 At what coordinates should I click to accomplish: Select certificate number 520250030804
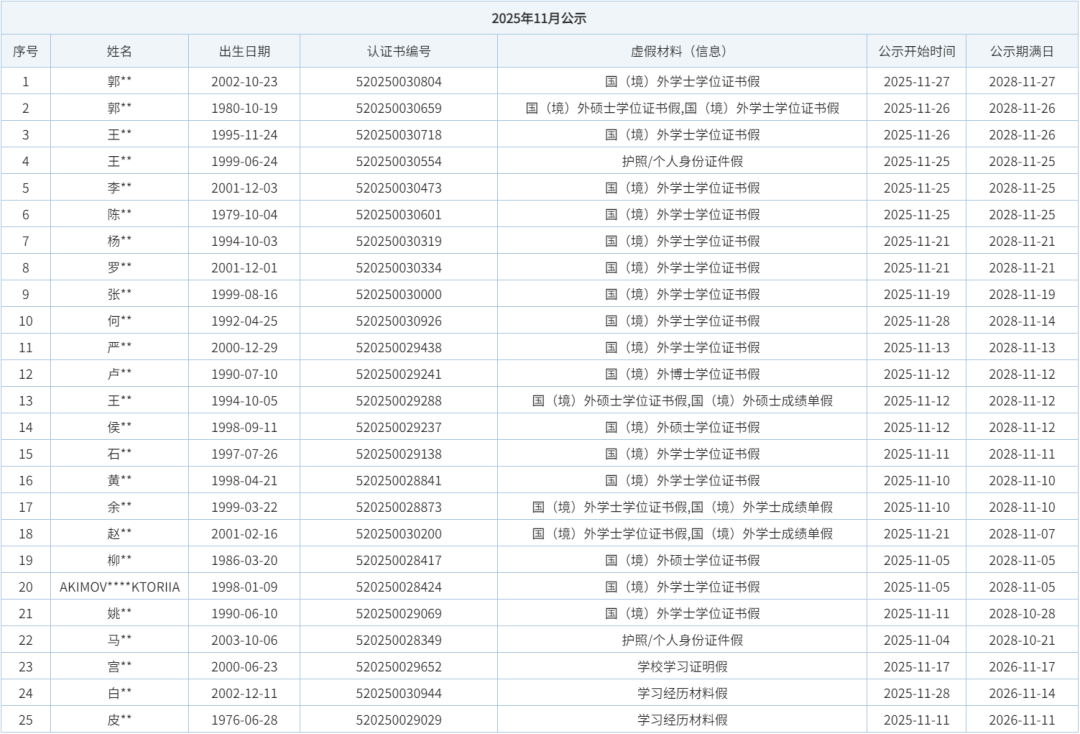pyautogui.click(x=398, y=82)
